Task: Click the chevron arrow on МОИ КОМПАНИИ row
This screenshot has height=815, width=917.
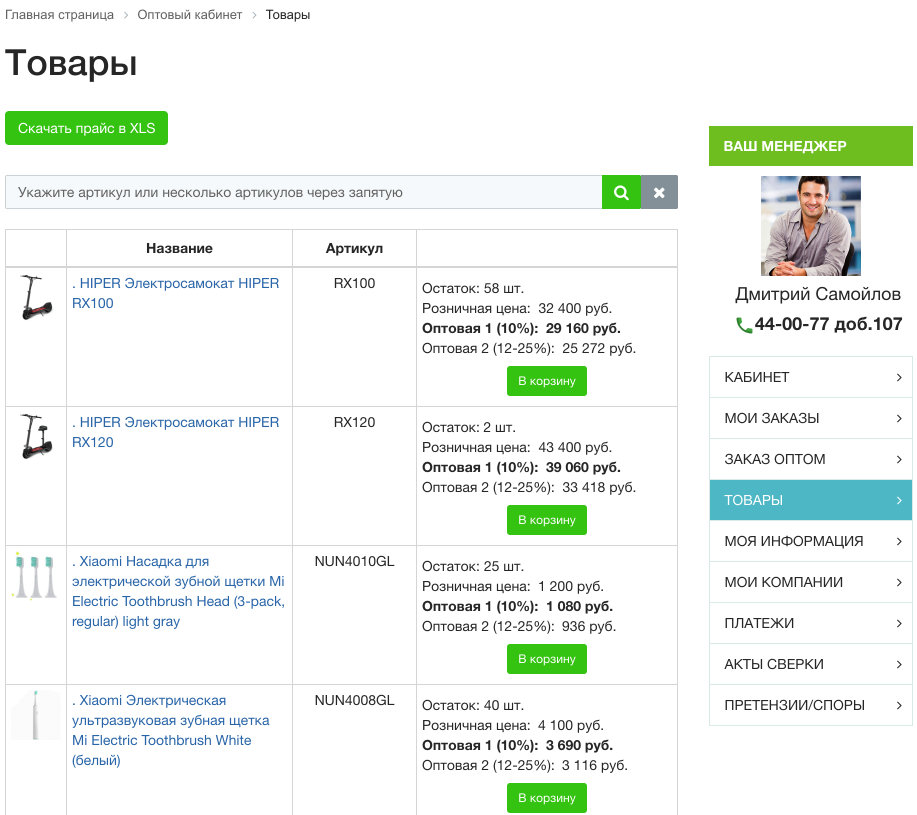Action: point(899,582)
